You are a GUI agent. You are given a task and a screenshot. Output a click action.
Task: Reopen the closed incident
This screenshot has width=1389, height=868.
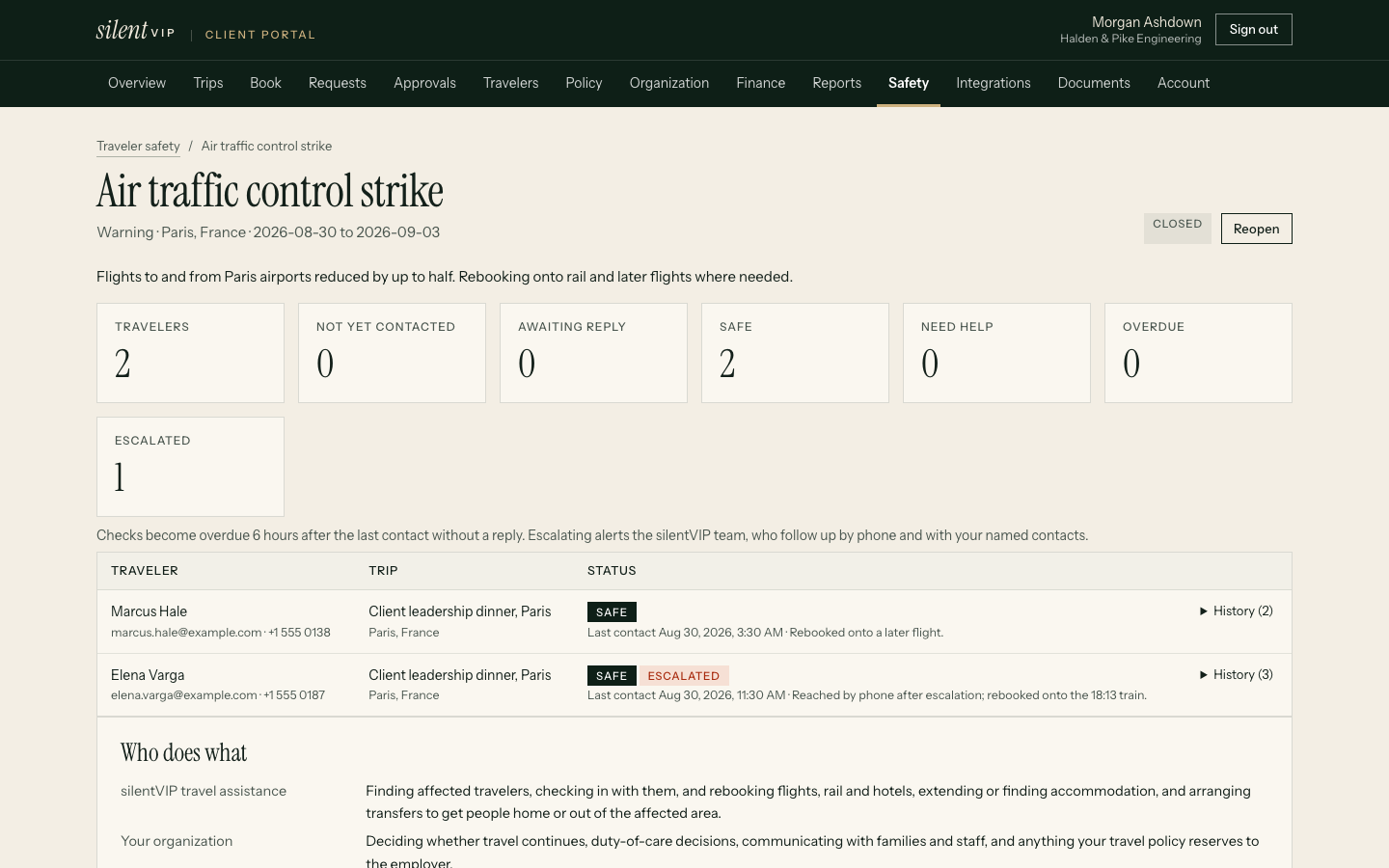(1257, 229)
